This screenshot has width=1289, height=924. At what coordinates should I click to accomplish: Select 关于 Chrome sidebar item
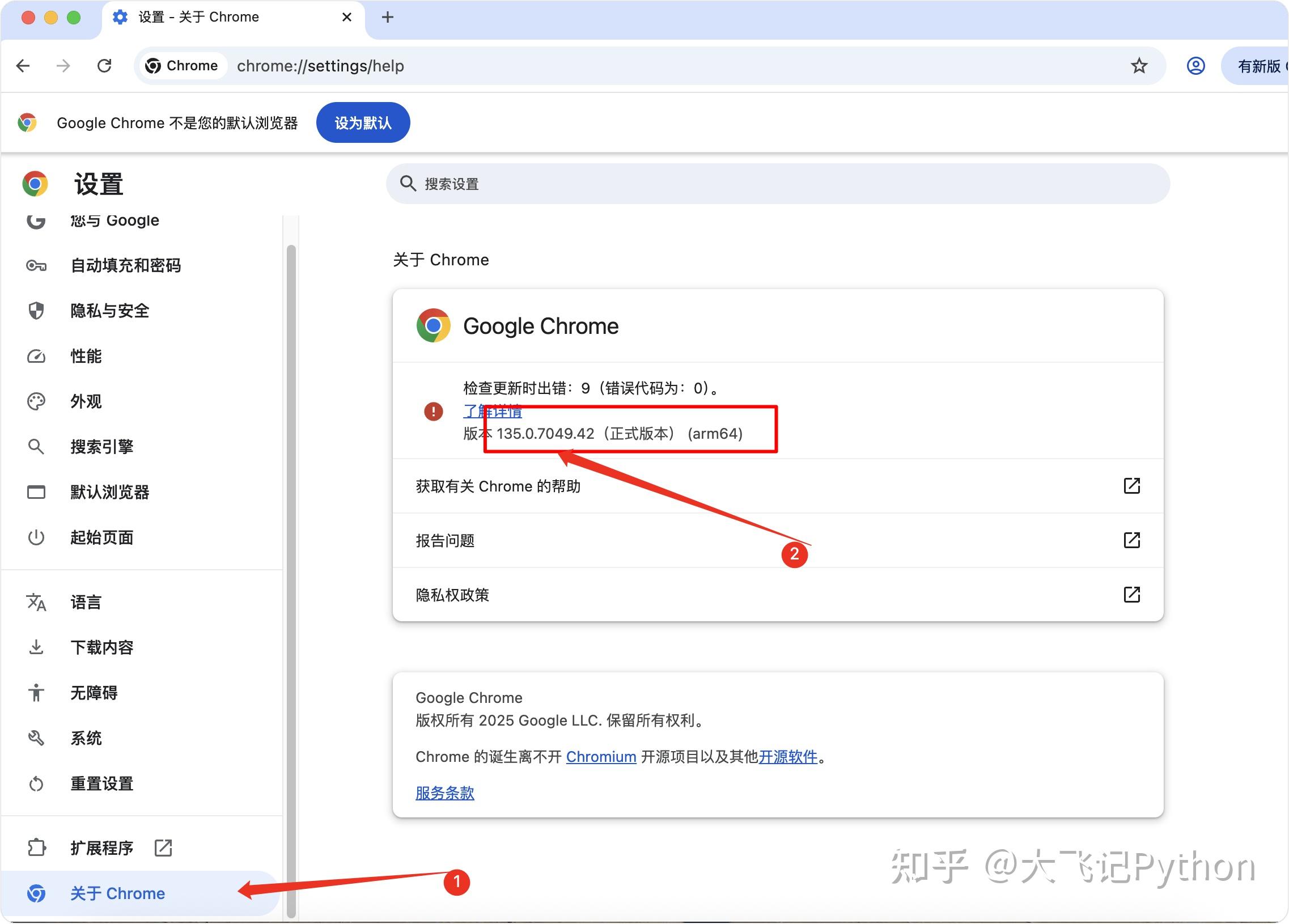coord(117,893)
